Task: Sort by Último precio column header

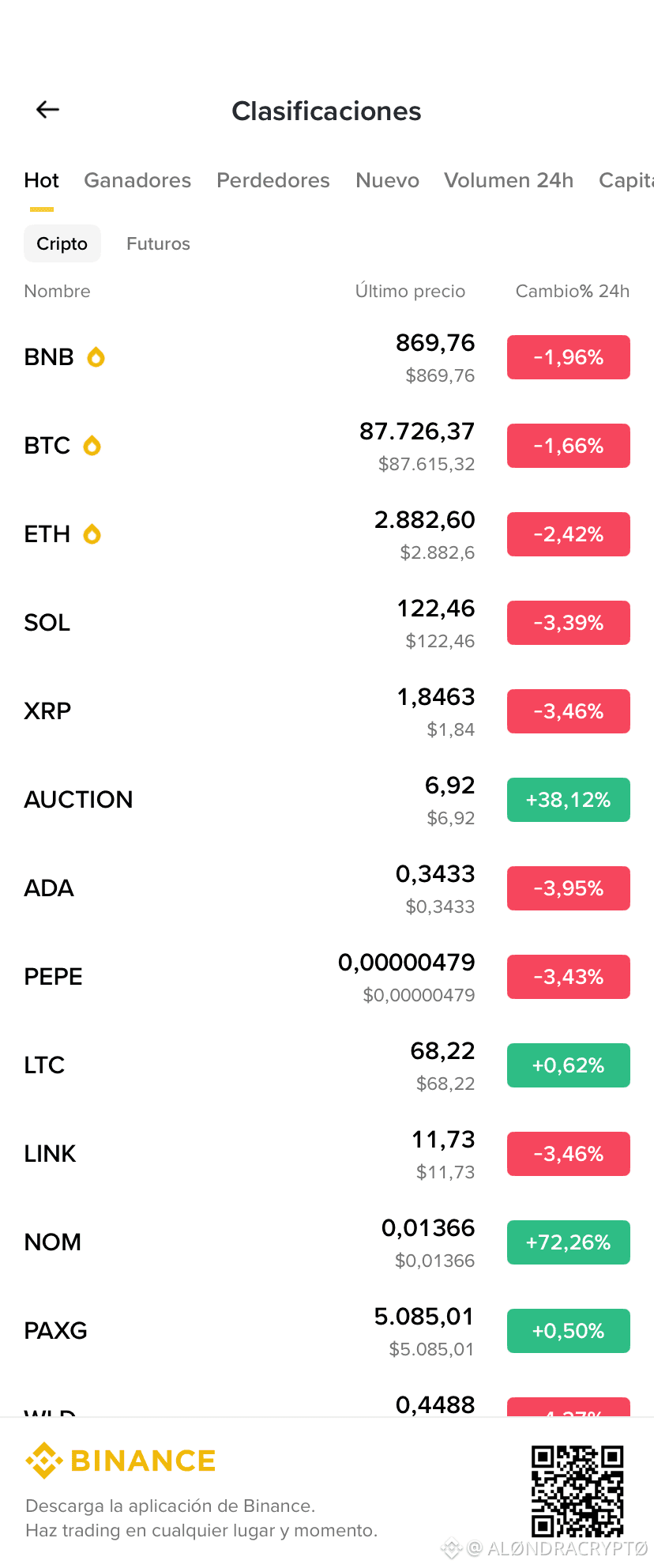Action: (410, 291)
